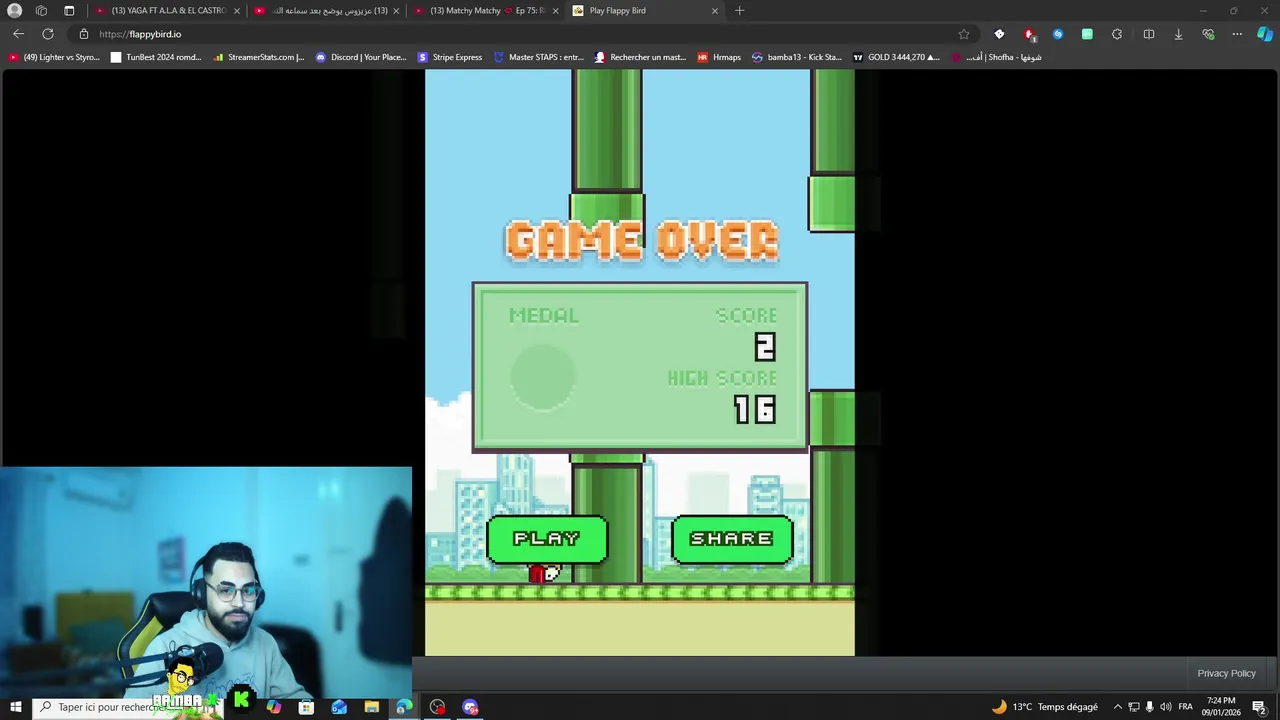Viewport: 1280px width, 720px height.
Task: Open the 7:24 PM clock and calendar
Action: tap(1221, 707)
